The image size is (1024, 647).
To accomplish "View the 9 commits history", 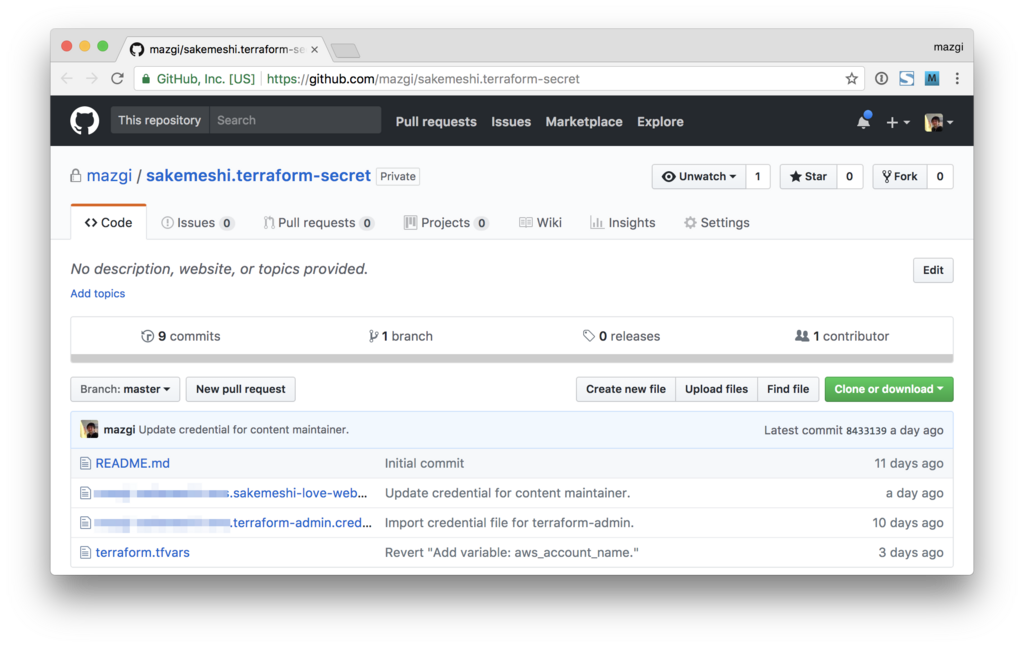I will click(x=181, y=336).
